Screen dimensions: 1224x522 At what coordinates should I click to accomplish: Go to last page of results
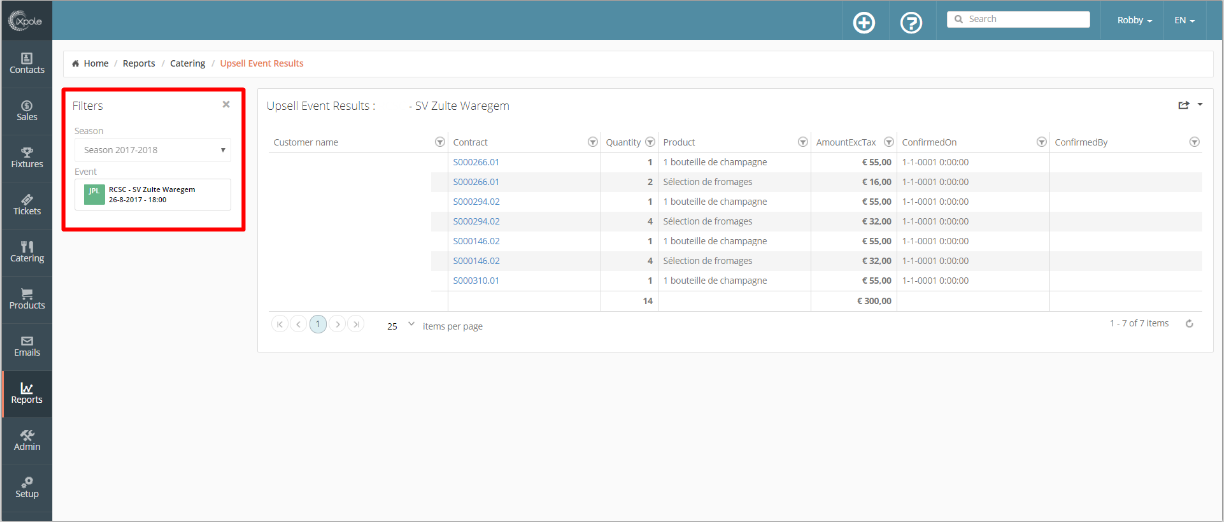(x=356, y=324)
